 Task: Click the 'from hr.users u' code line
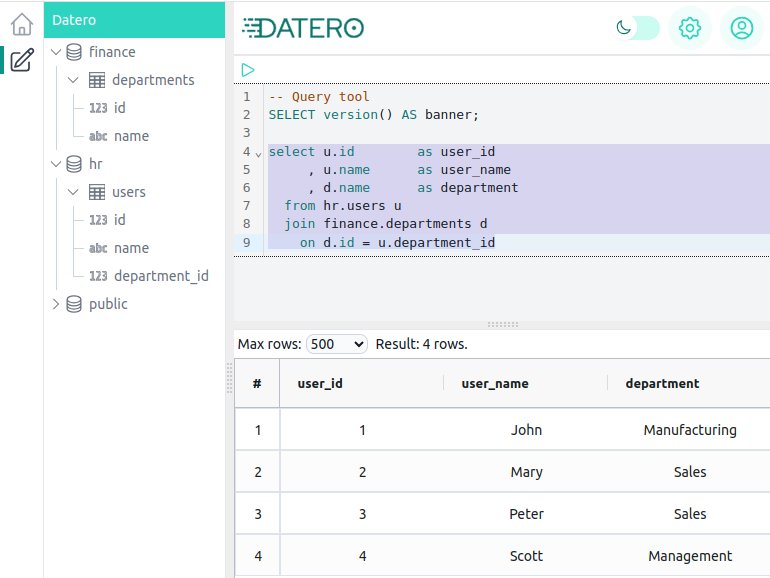343,206
